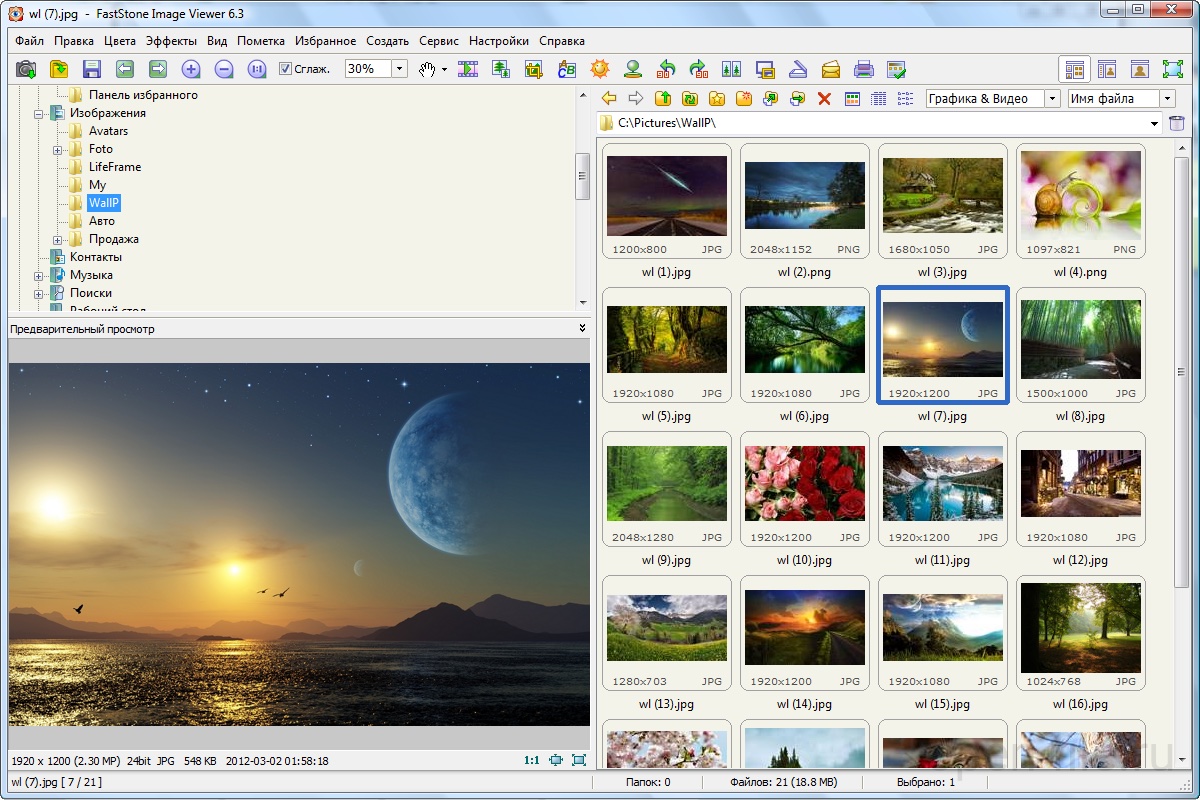
Task: Select the Compare Images icon
Action: point(733,69)
